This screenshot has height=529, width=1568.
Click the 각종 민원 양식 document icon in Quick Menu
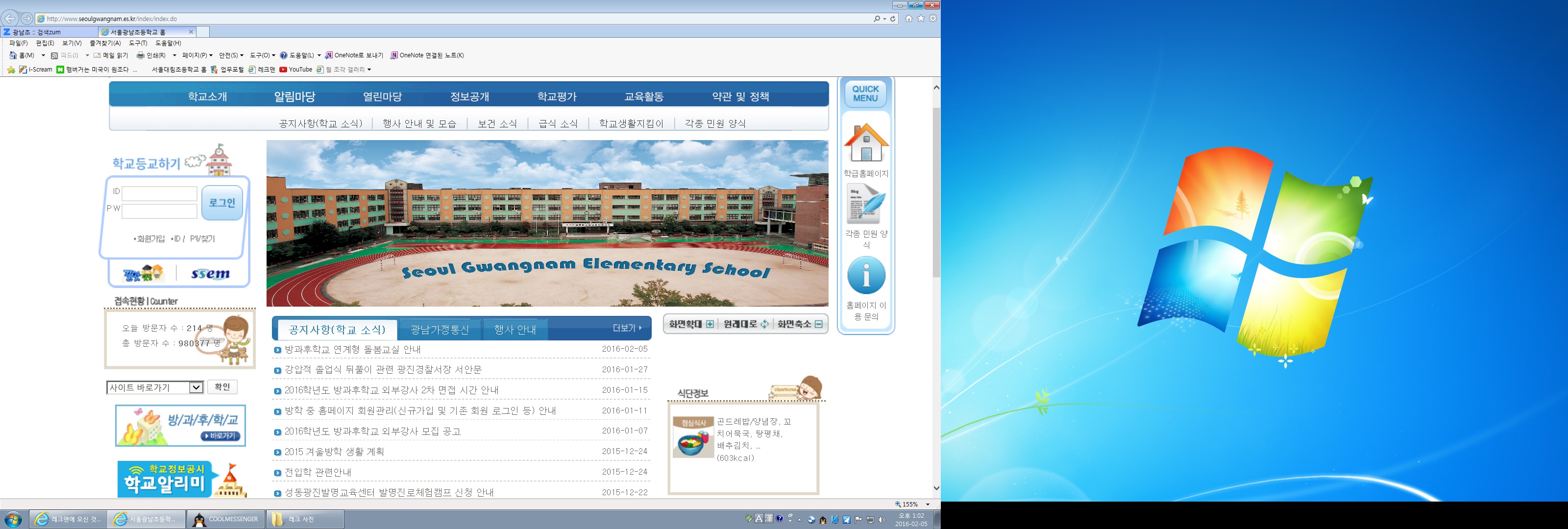click(866, 204)
